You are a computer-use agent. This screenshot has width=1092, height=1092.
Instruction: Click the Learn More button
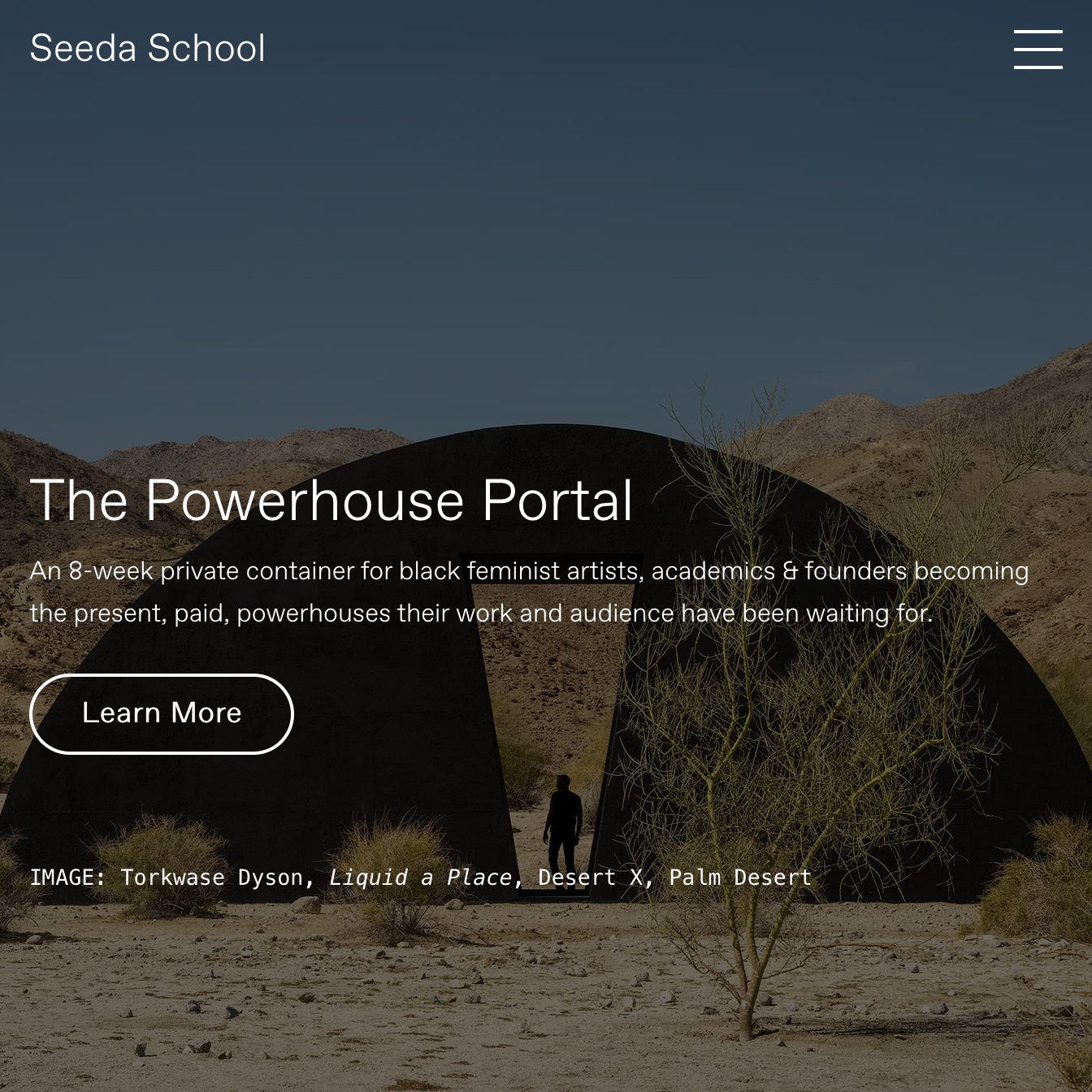[162, 713]
